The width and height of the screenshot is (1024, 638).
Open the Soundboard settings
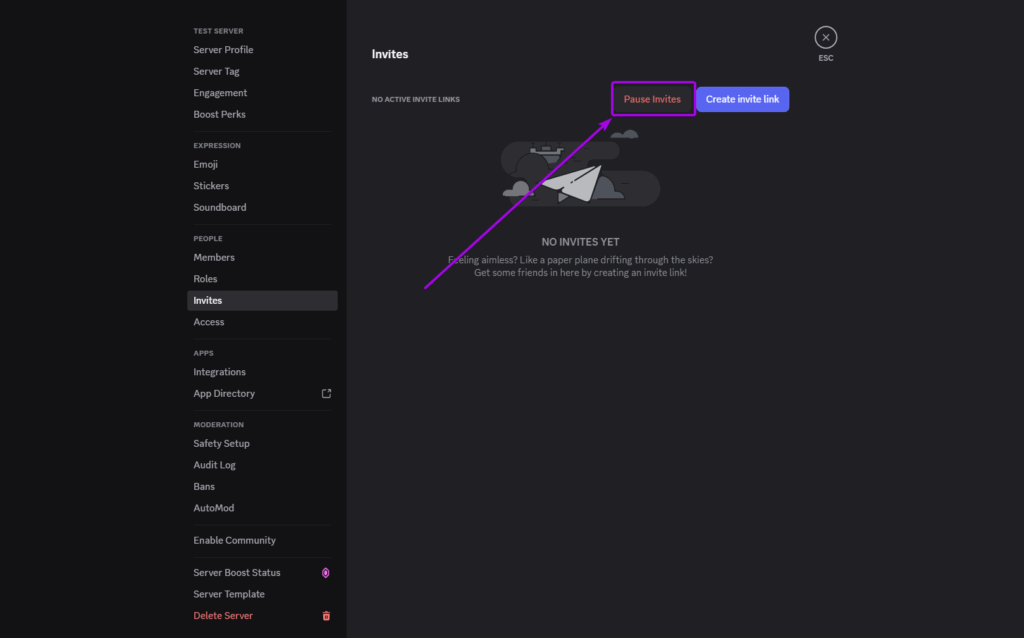219,207
